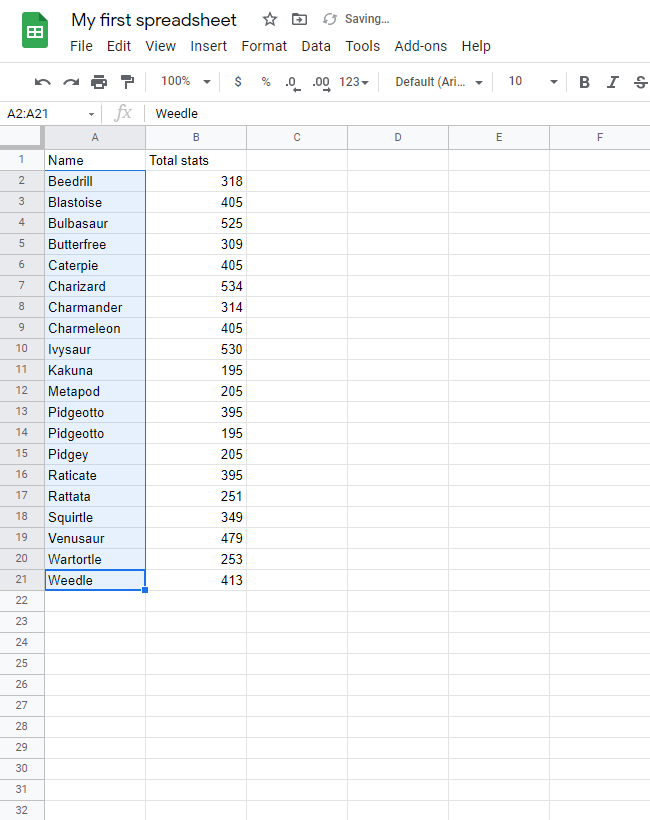650x820 pixels.
Task: Click the document title My first spreadsheet
Action: tap(154, 20)
